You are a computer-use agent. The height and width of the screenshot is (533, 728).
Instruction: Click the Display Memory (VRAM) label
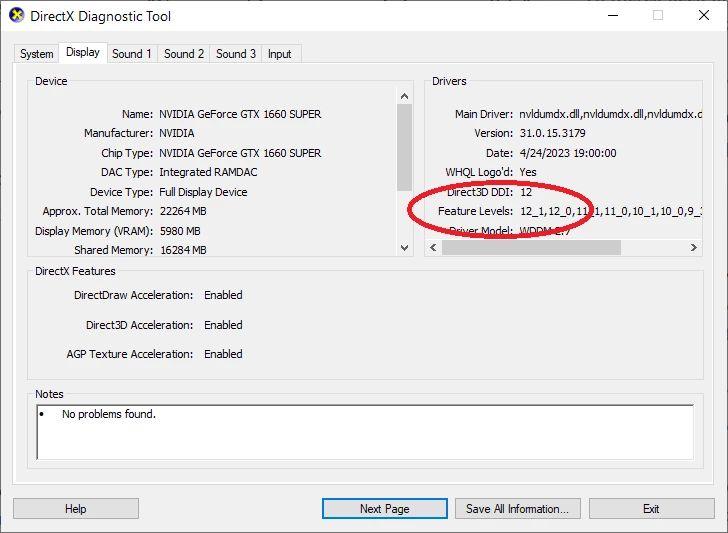pyautogui.click(x=94, y=231)
